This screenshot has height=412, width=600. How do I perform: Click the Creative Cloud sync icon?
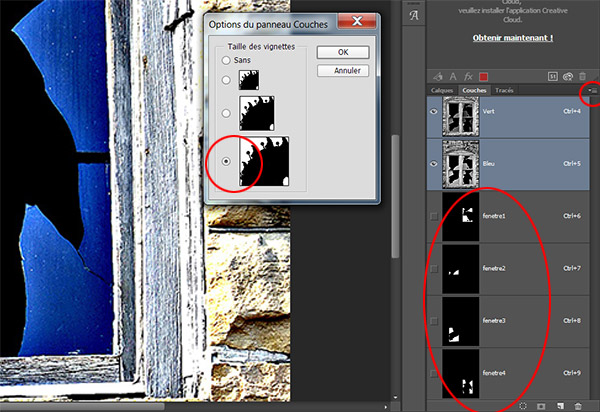click(568, 75)
